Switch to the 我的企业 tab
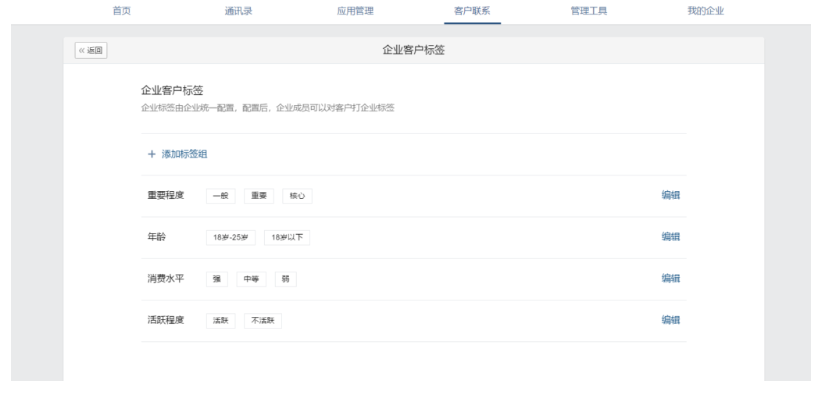825x396 pixels. [x=706, y=11]
